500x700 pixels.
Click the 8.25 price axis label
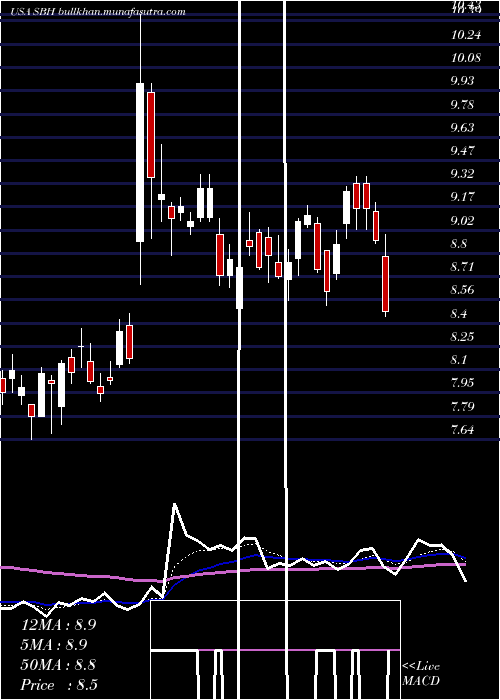[462, 337]
